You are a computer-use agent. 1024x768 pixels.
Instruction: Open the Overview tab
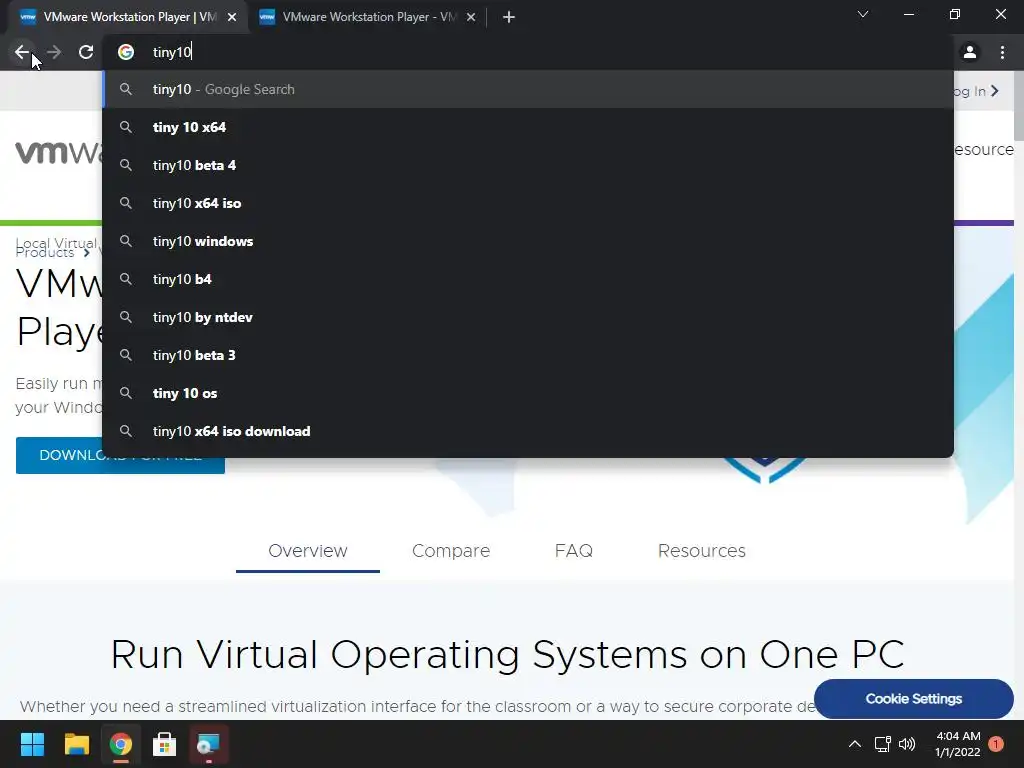point(308,551)
